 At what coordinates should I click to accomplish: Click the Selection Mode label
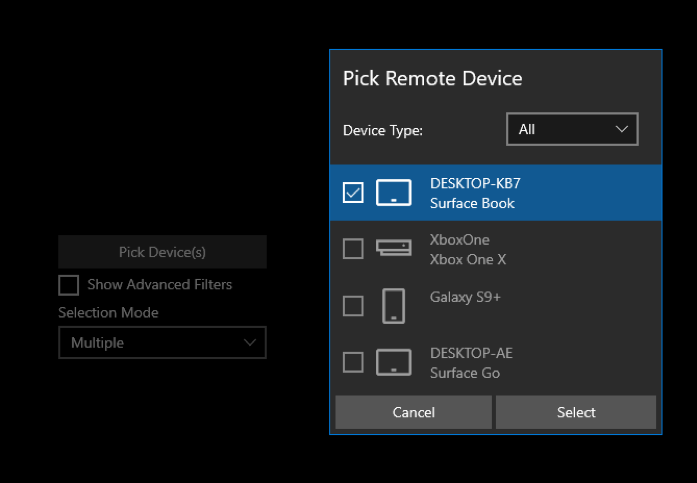108,312
